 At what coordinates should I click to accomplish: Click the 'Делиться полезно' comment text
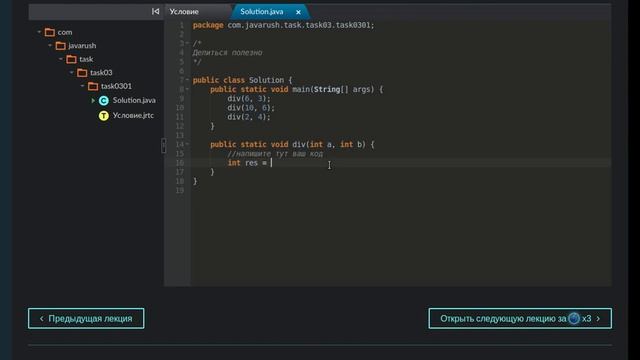227,53
